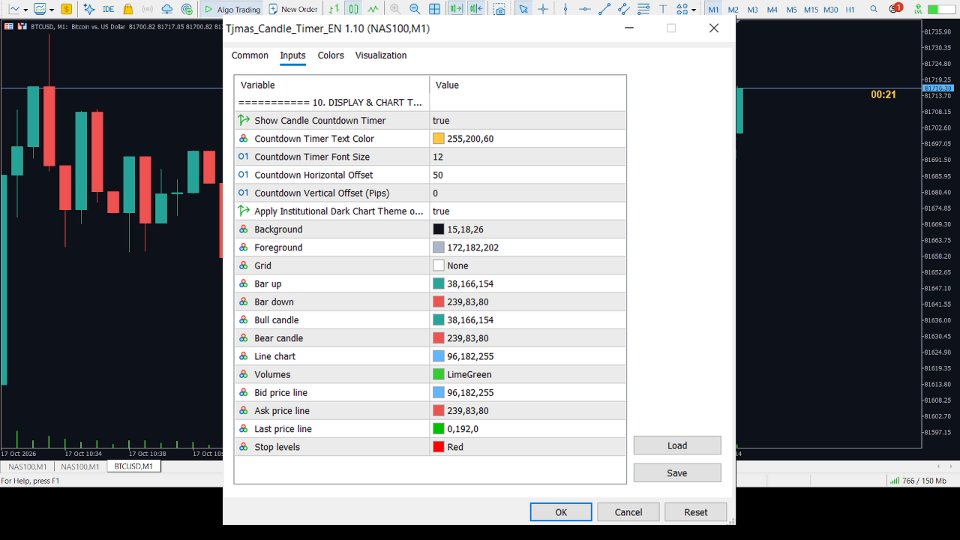Edit Countdown Vertical Offset value 0
The image size is (960, 540).
click(528, 193)
